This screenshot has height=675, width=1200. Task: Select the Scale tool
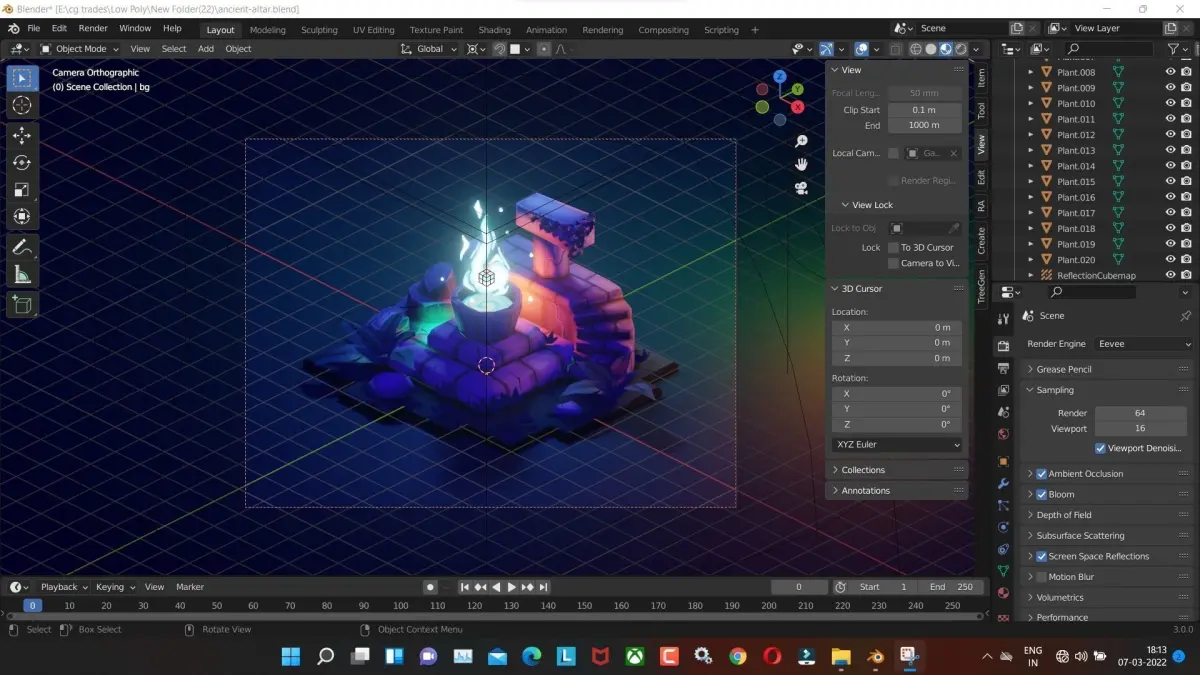point(22,190)
